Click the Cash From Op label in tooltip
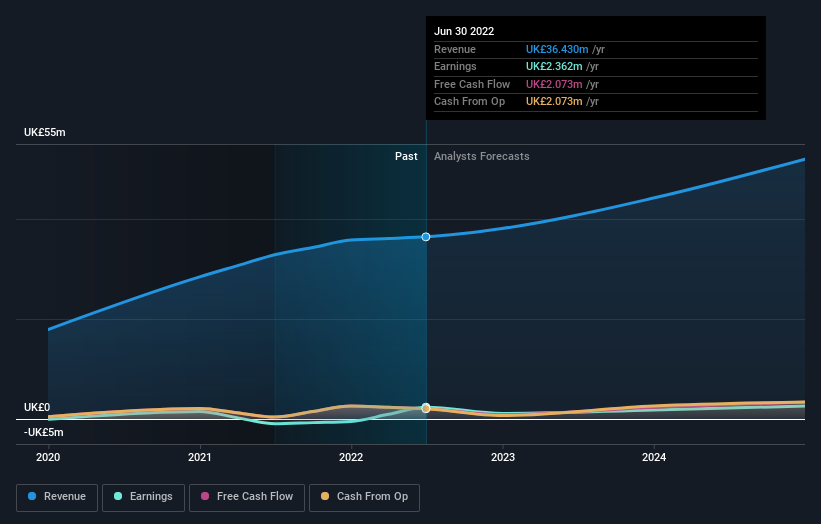The image size is (821, 524). (469, 102)
